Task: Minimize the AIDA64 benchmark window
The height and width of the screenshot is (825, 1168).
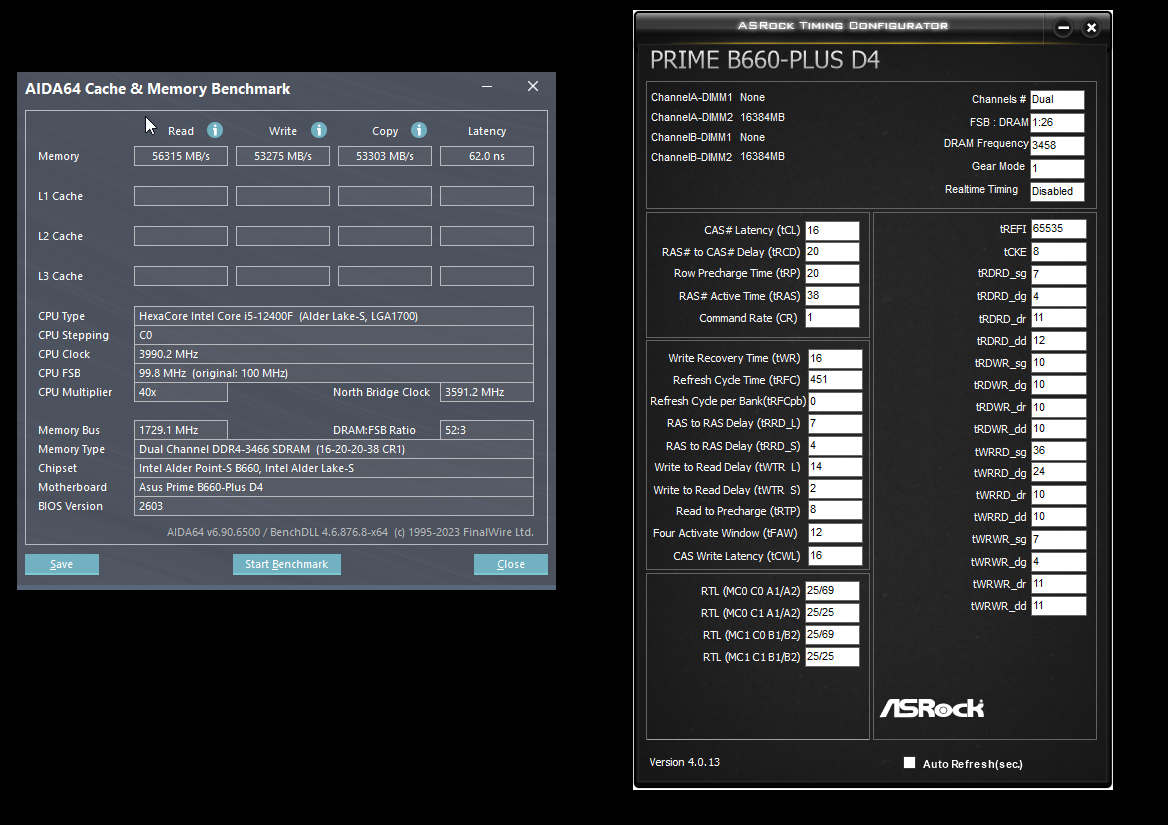Action: [x=487, y=86]
